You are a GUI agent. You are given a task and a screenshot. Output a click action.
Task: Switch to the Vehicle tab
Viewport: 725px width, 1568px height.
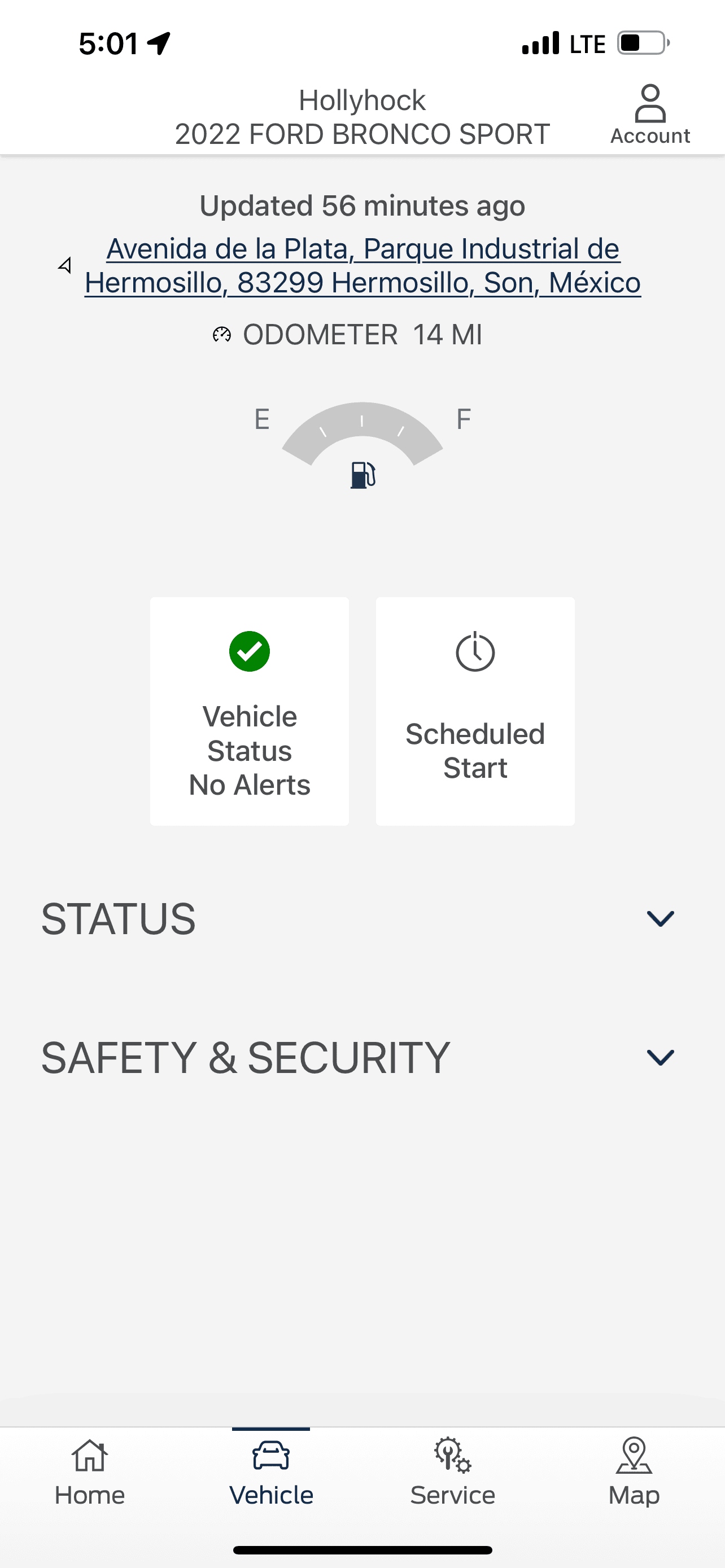click(x=271, y=1474)
